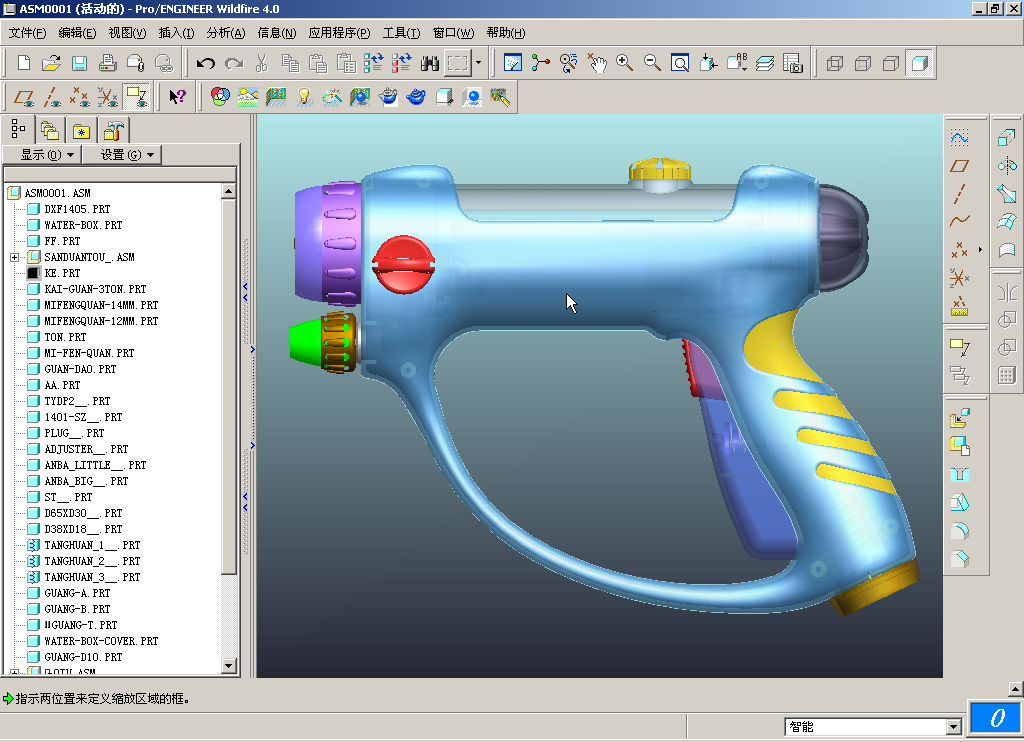Toggle datum axes display
Image resolution: width=1024 pixels, height=742 pixels.
[52, 97]
